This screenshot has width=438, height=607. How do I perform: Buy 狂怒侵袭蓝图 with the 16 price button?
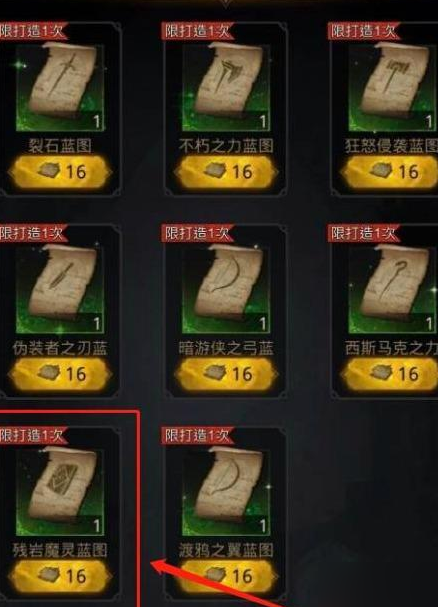(390, 172)
